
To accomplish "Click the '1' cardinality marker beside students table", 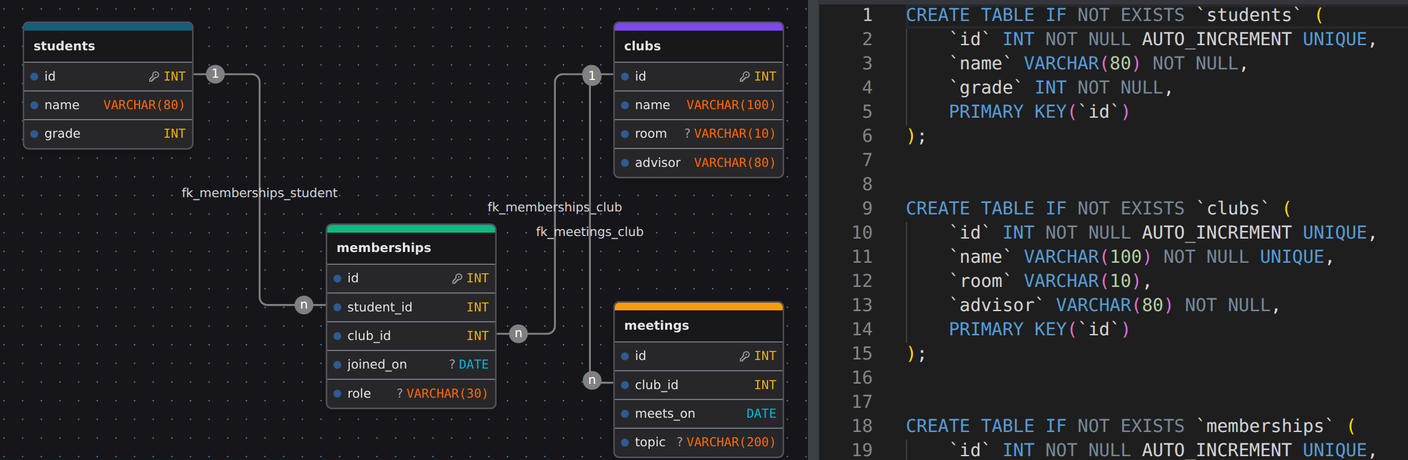I will (x=214, y=74).
